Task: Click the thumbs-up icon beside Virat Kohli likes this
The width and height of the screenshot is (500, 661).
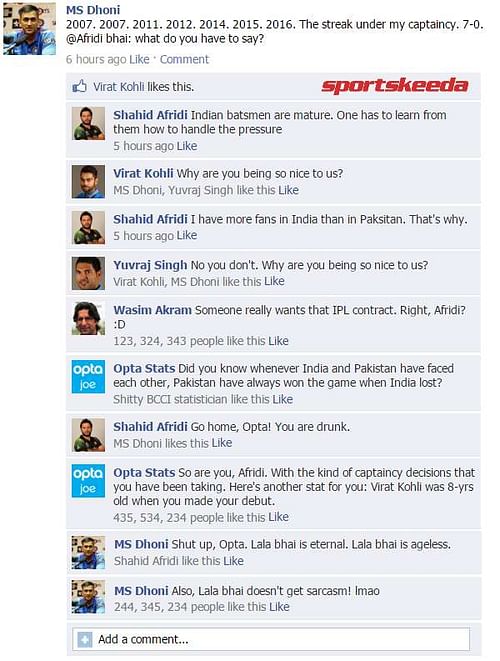Action: (x=79, y=86)
